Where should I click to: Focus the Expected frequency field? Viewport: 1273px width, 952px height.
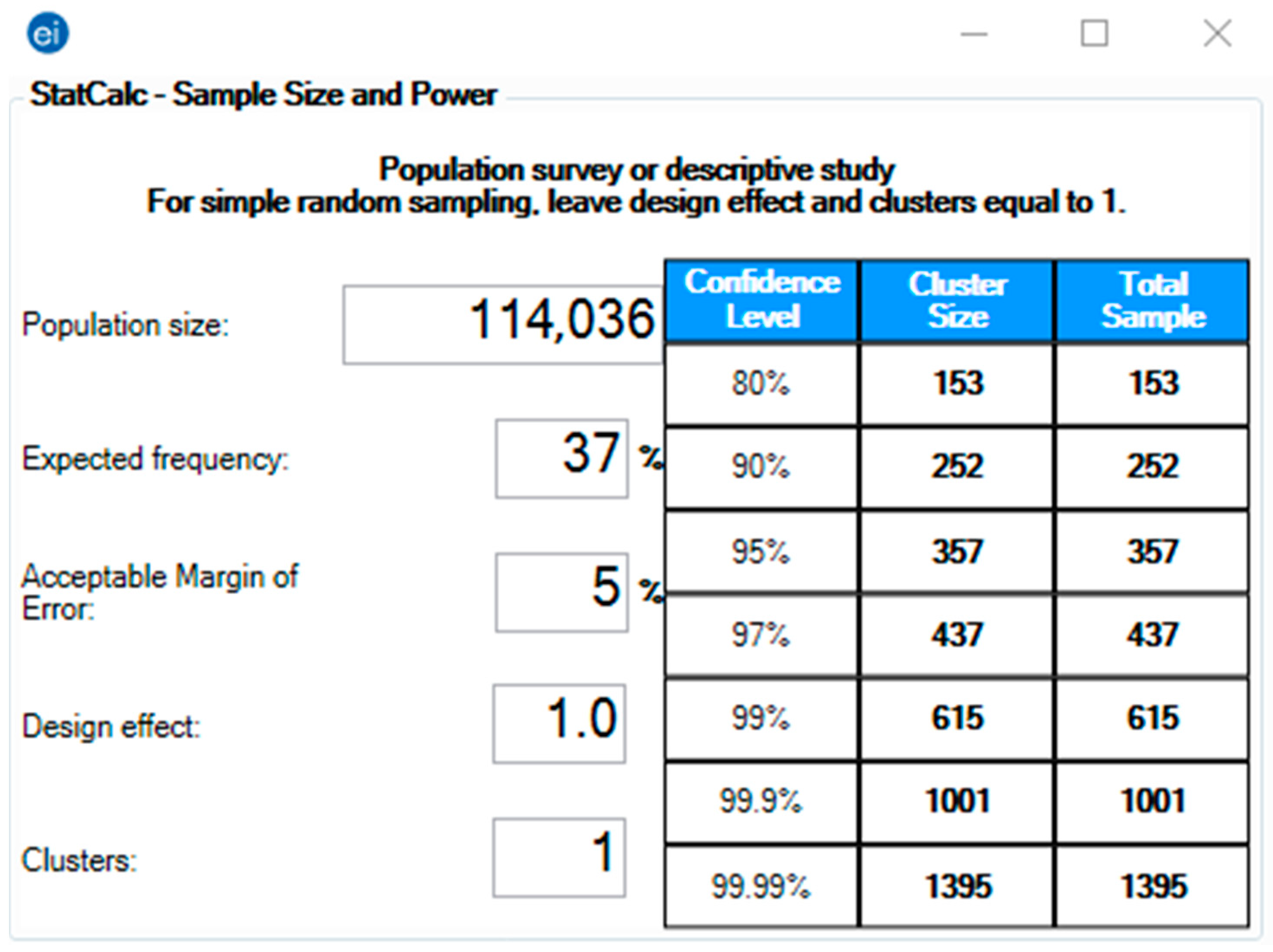[561, 458]
